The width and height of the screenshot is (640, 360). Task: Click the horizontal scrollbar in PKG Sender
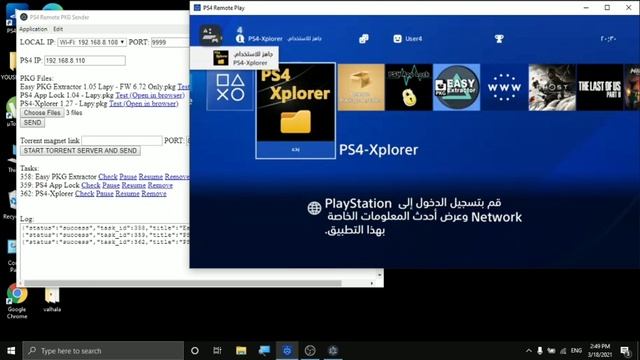pos(182,283)
